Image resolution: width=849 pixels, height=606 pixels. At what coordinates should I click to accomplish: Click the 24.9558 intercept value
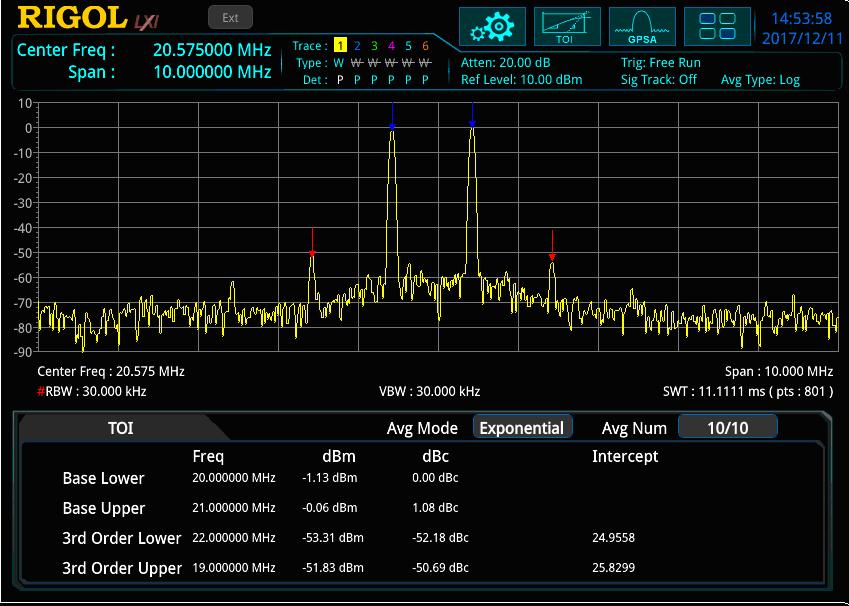[613, 537]
